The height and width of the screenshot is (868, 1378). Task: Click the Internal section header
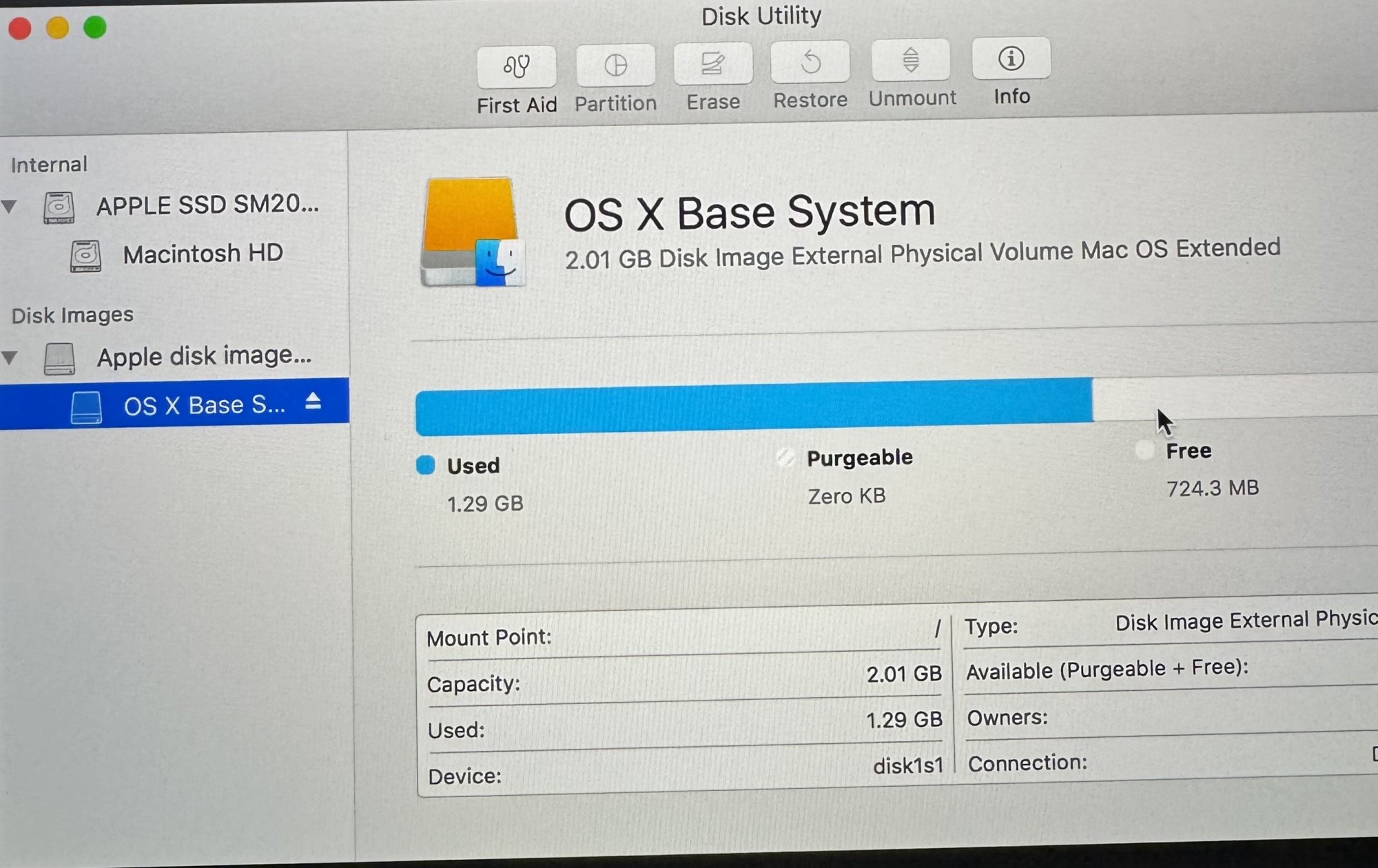49,165
